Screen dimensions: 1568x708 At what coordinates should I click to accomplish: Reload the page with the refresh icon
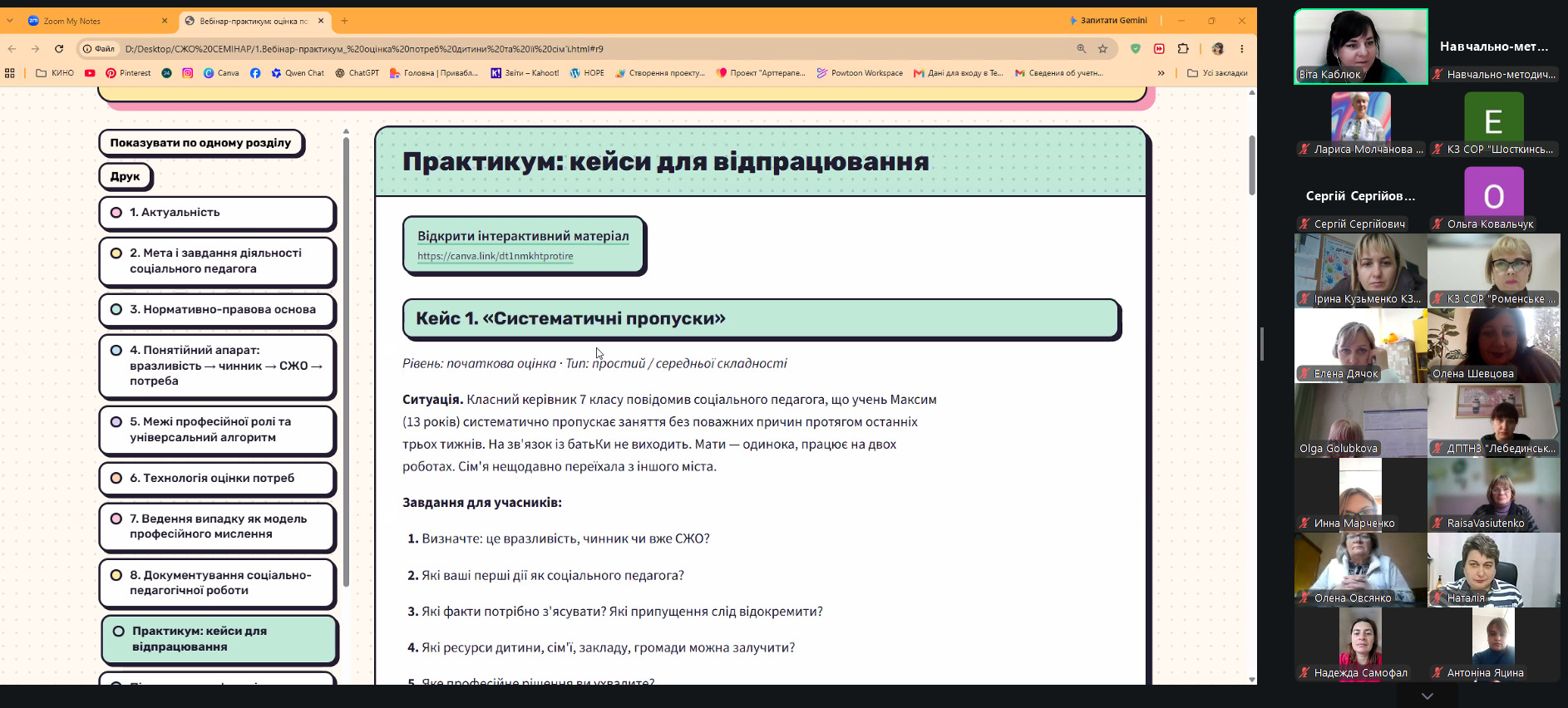[x=59, y=49]
